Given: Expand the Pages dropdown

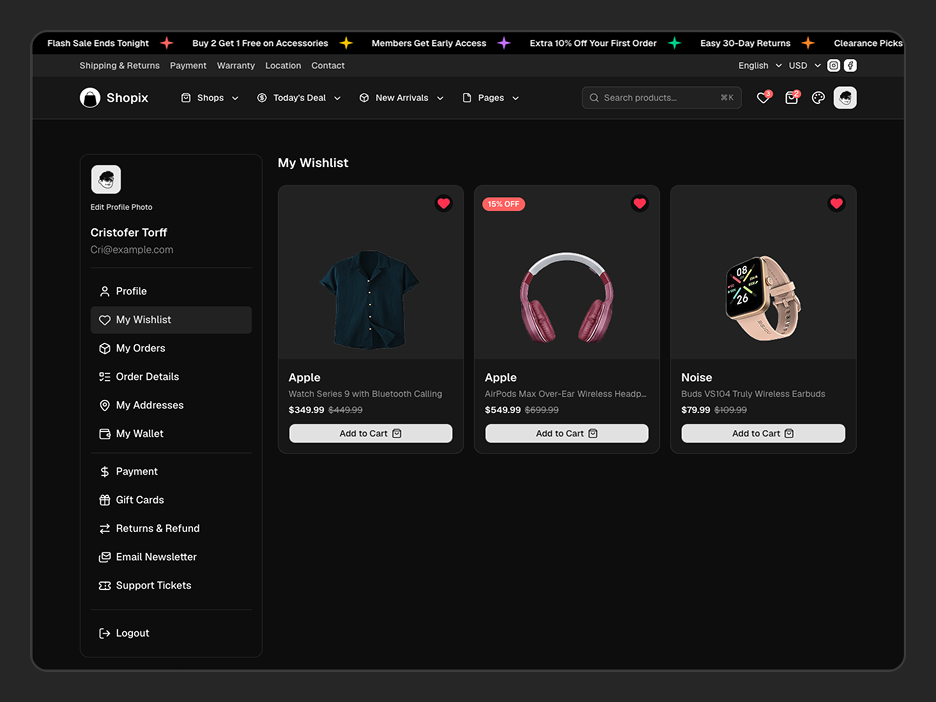Looking at the screenshot, I should (491, 98).
